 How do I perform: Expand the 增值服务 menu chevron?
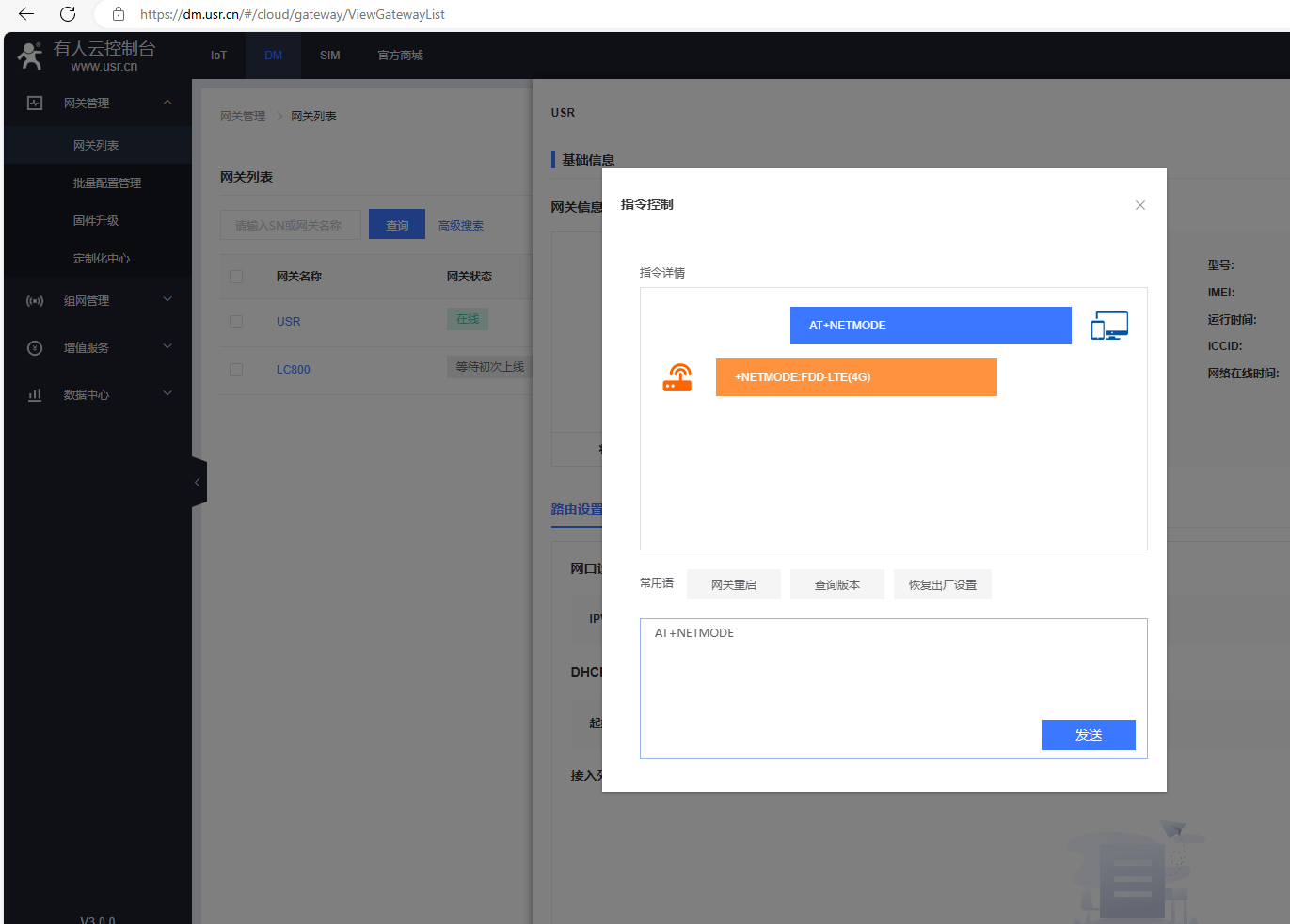pyautogui.click(x=167, y=347)
